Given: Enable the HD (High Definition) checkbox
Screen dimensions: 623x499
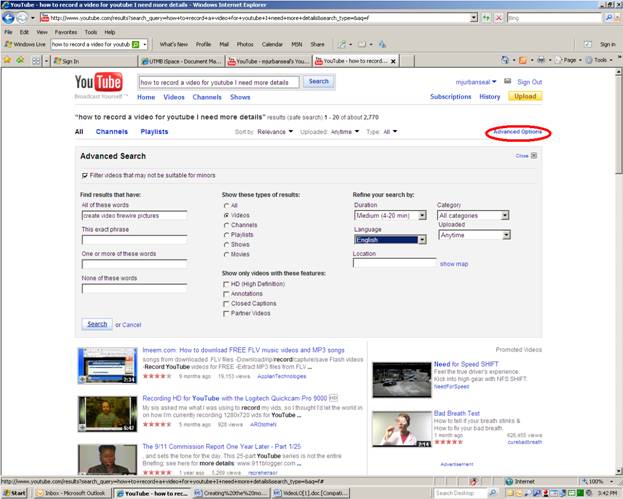Looking at the screenshot, I should (x=226, y=284).
